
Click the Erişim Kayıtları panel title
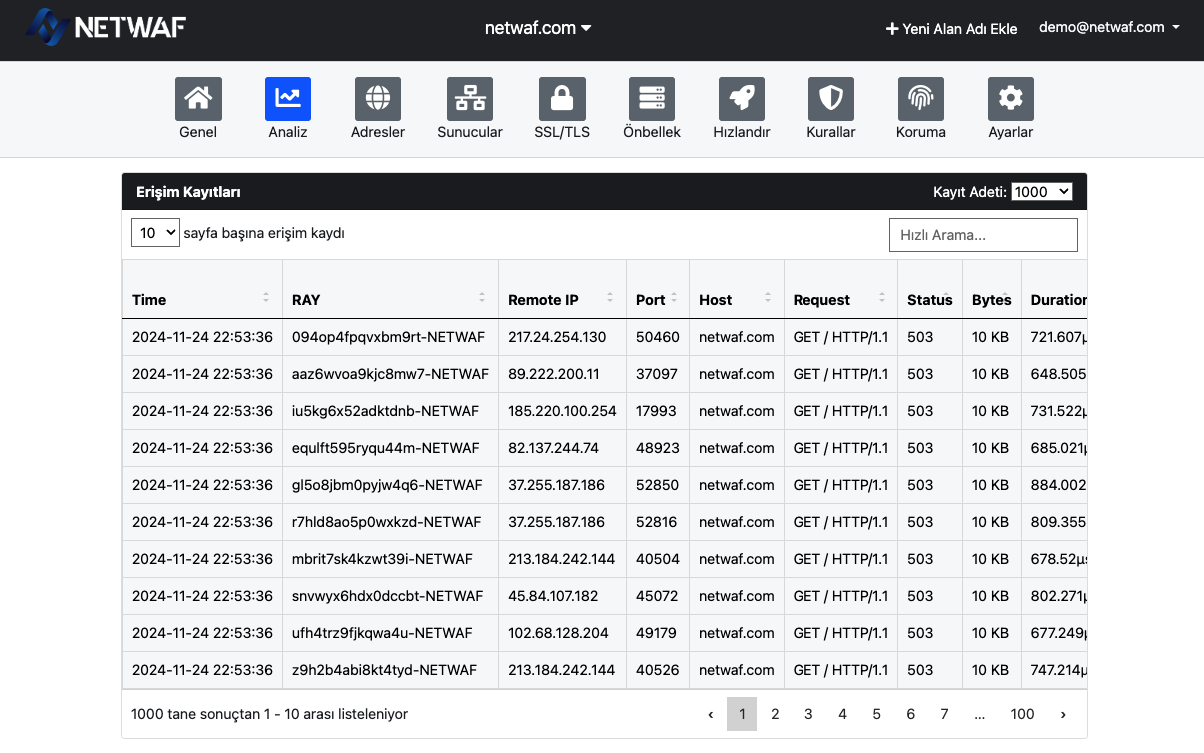coord(188,192)
